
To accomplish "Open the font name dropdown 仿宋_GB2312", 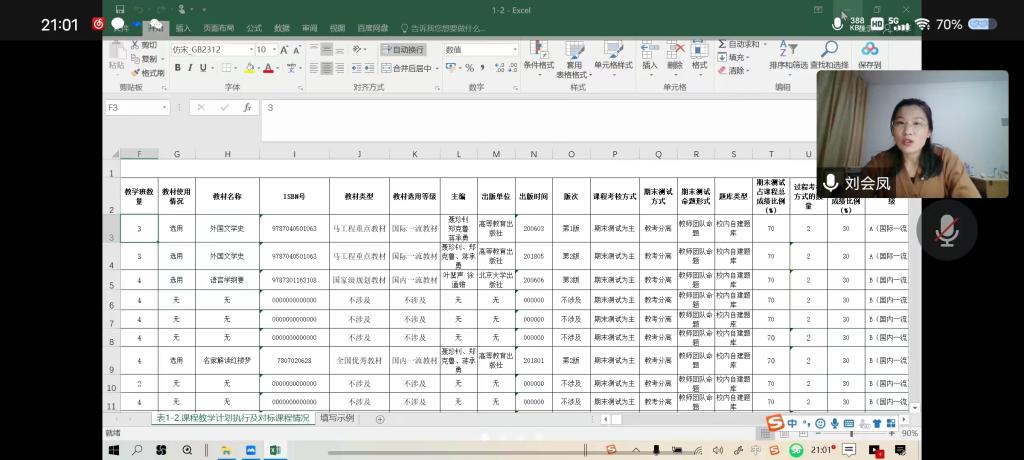I will click(248, 49).
